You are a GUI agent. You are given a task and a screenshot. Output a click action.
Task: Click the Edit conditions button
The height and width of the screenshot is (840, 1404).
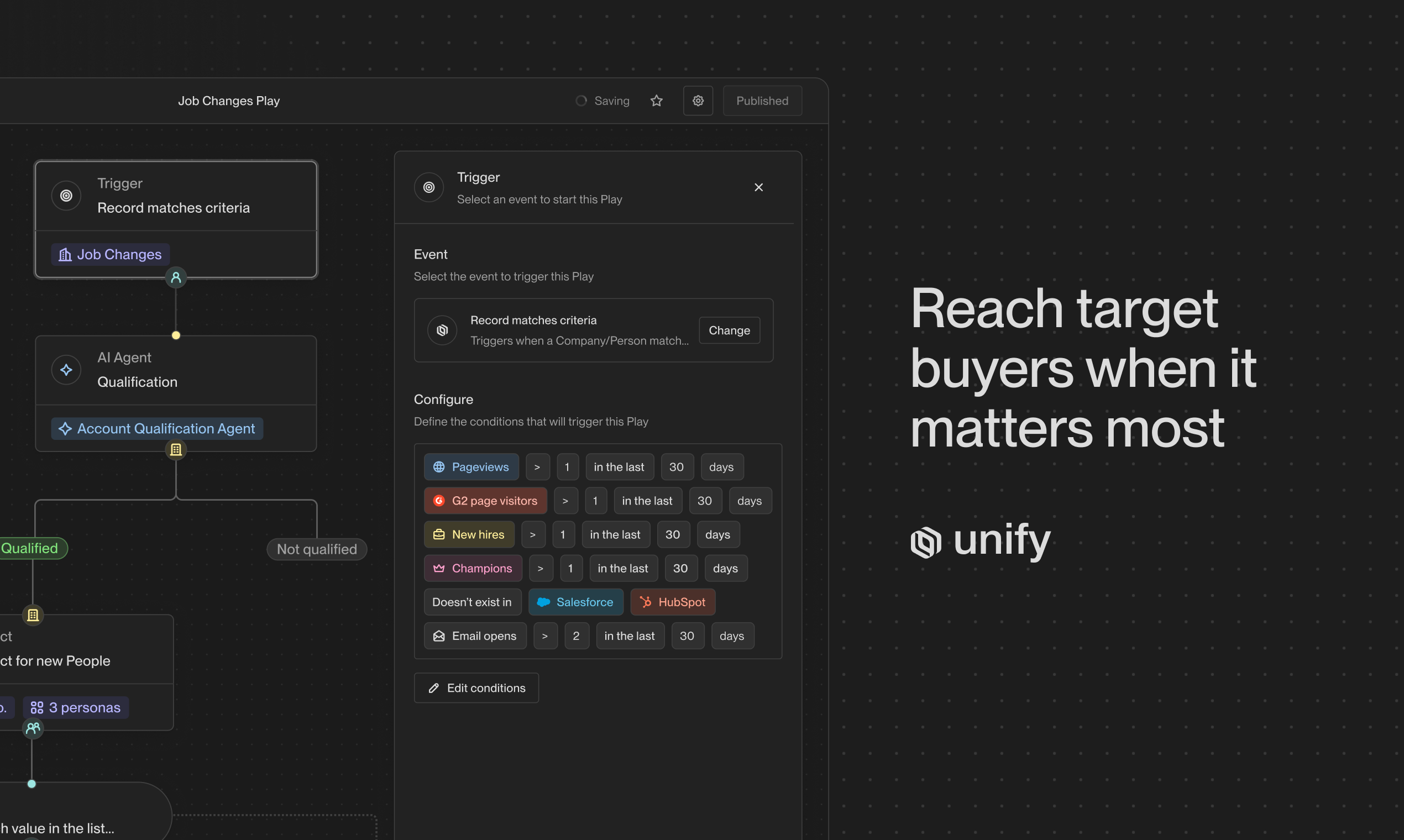pyautogui.click(x=476, y=687)
